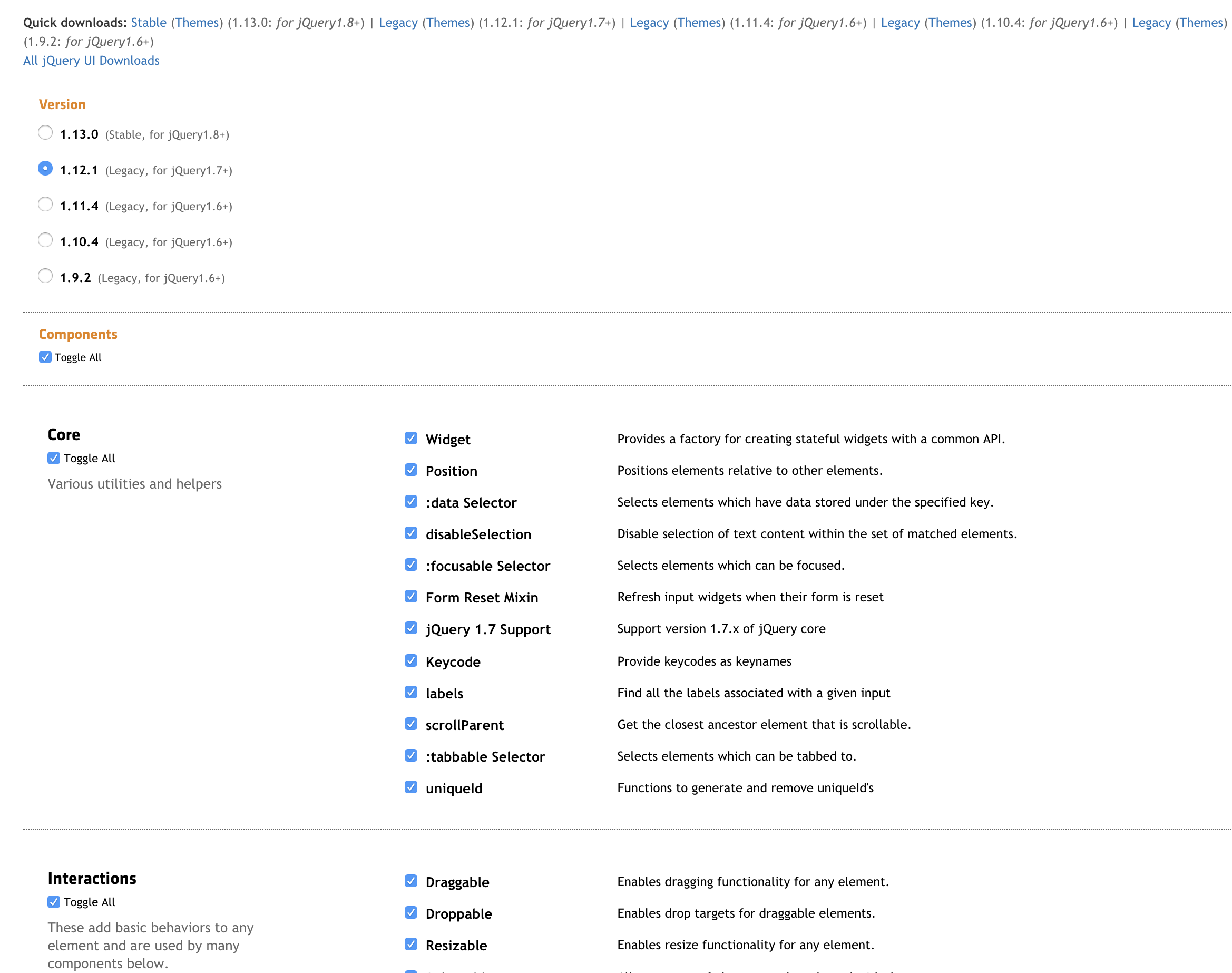
Task: Uncheck the :data Selector checkbox
Action: click(x=410, y=501)
